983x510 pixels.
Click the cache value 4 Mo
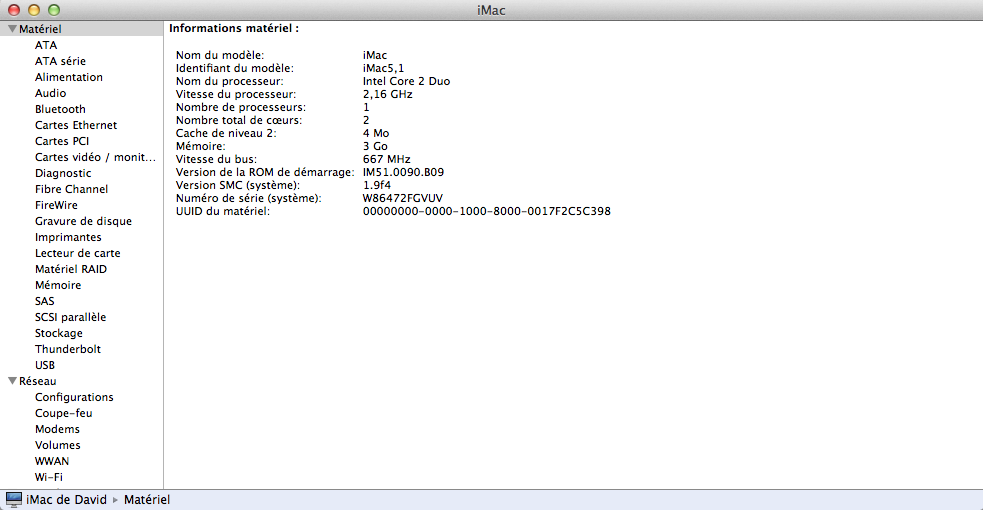coord(376,133)
